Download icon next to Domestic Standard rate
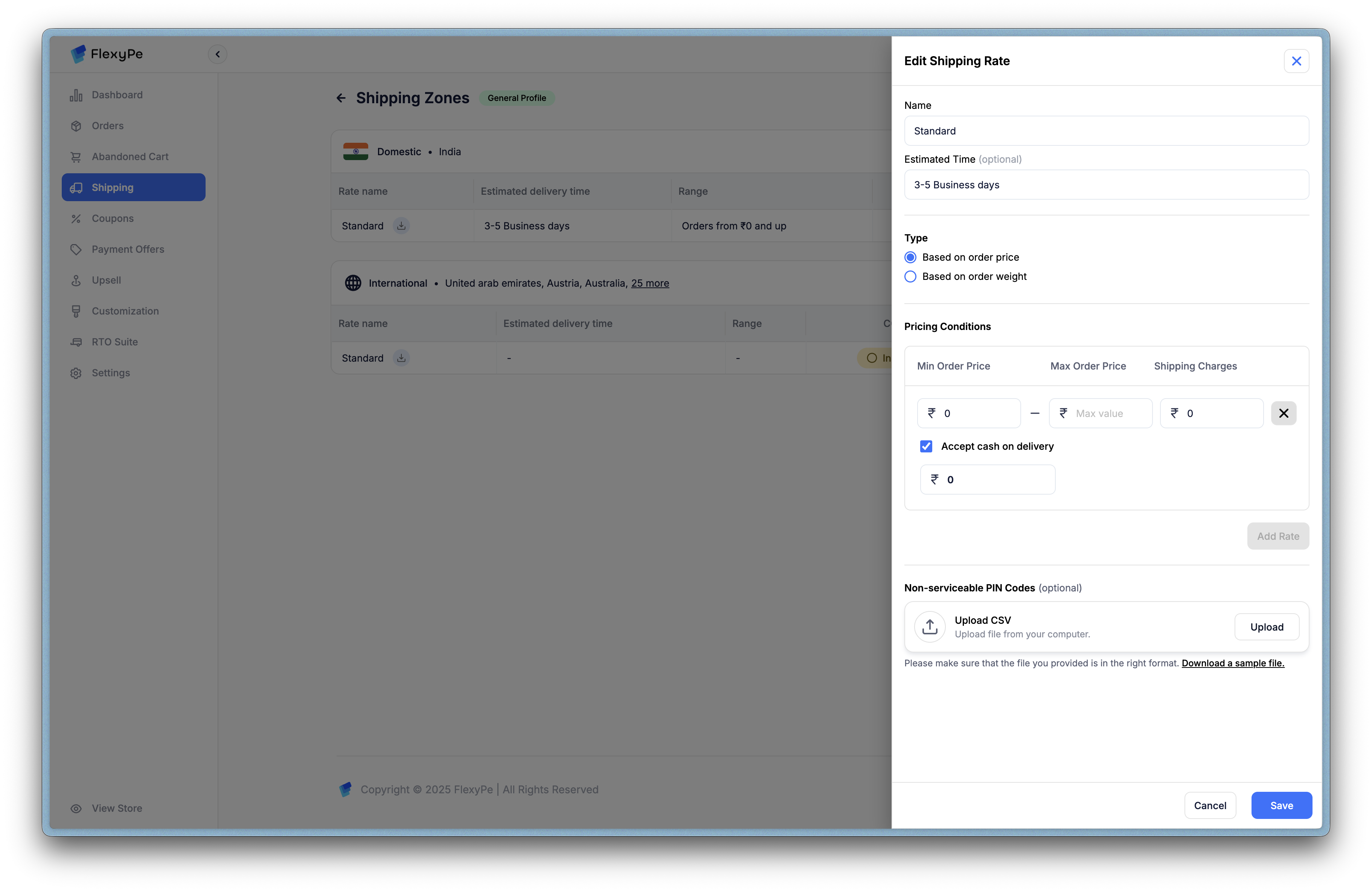Viewport: 1372px width, 892px height. click(401, 226)
